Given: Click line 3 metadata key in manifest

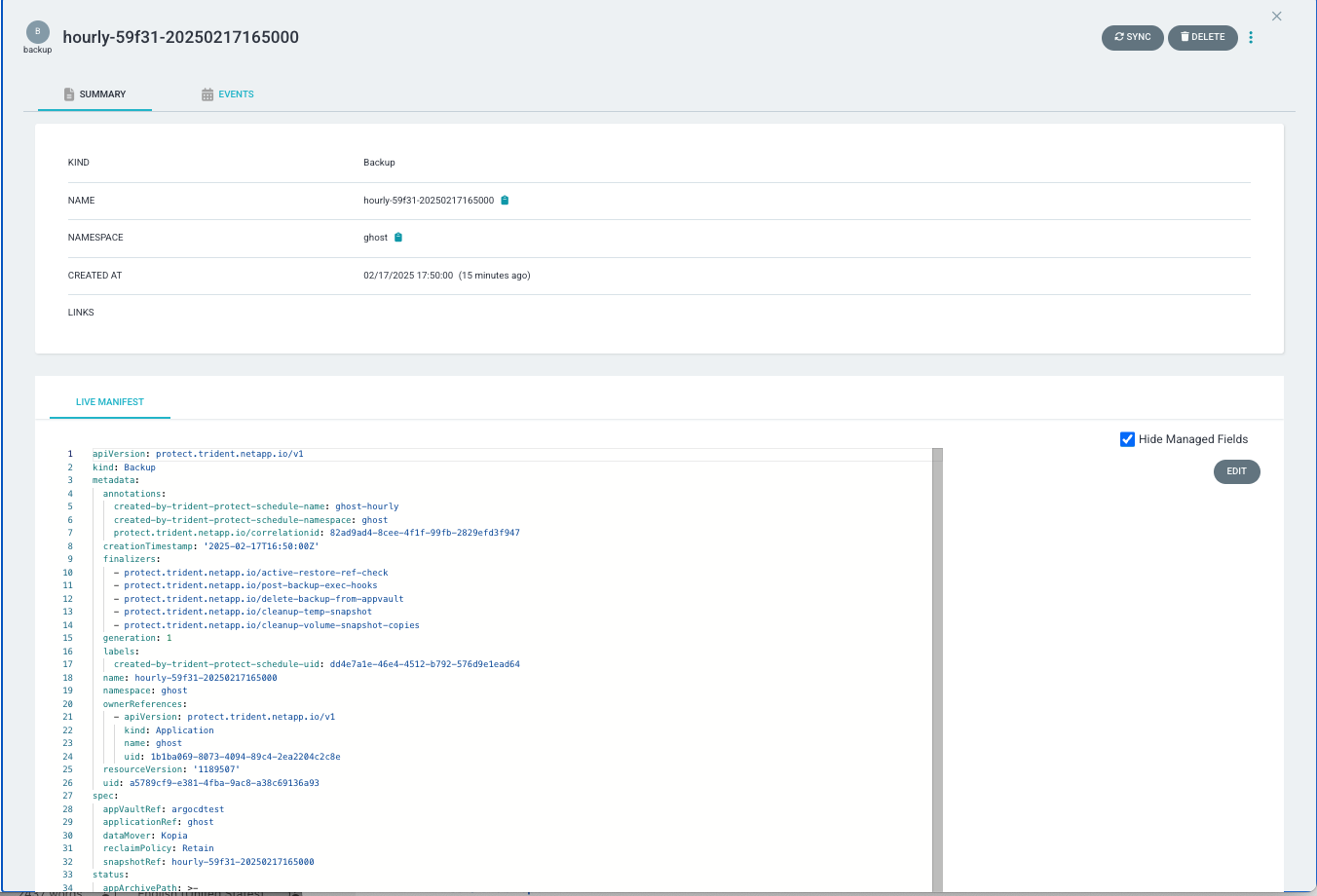Looking at the screenshot, I should (114, 480).
